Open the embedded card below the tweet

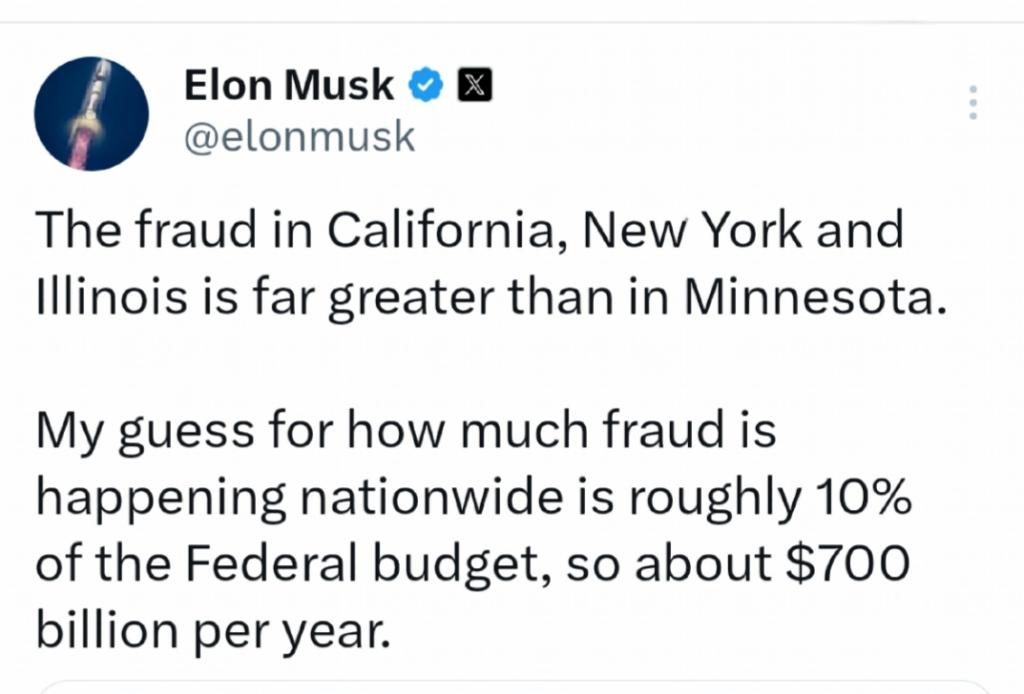tap(512, 688)
